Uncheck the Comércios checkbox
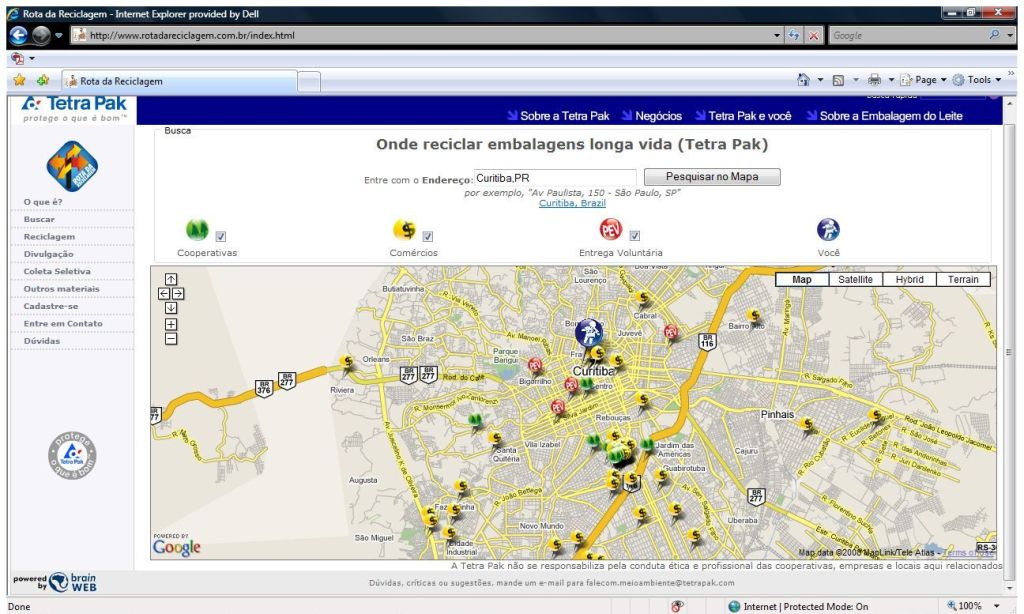Image resolution: width=1024 pixels, height=614 pixels. pos(428,236)
